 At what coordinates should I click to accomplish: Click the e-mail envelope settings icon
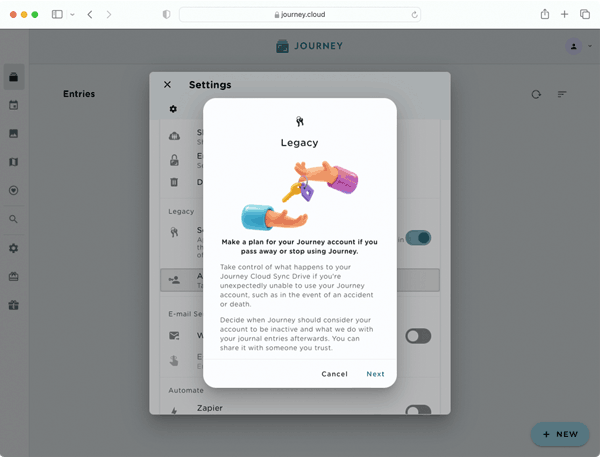[174, 336]
